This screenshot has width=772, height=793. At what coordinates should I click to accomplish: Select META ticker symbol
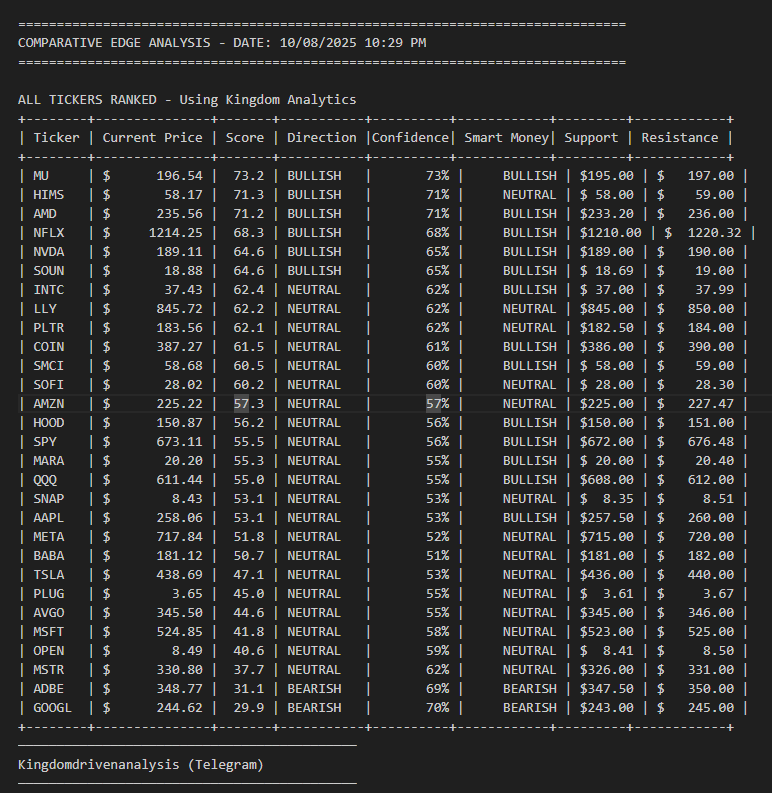point(49,537)
